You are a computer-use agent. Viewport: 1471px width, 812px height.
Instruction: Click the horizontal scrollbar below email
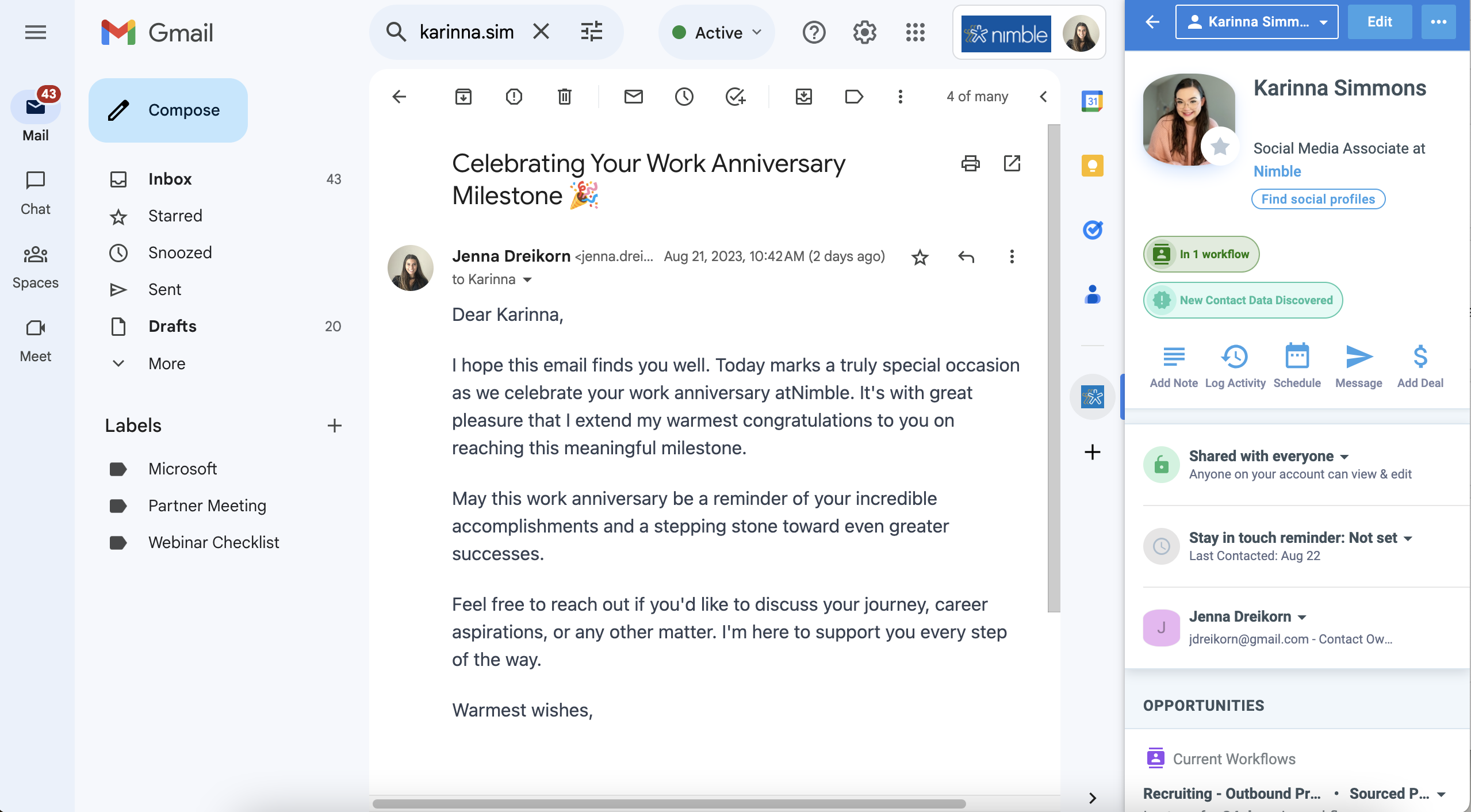click(x=668, y=803)
